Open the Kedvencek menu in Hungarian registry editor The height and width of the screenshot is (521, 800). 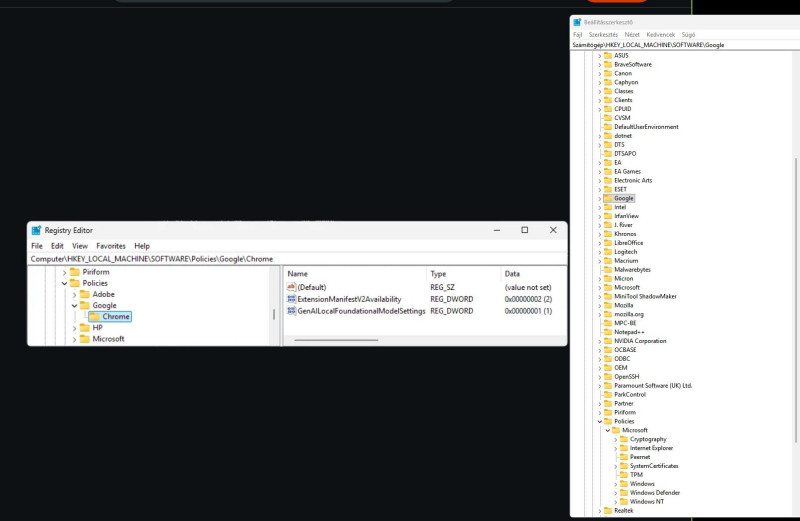click(660, 35)
